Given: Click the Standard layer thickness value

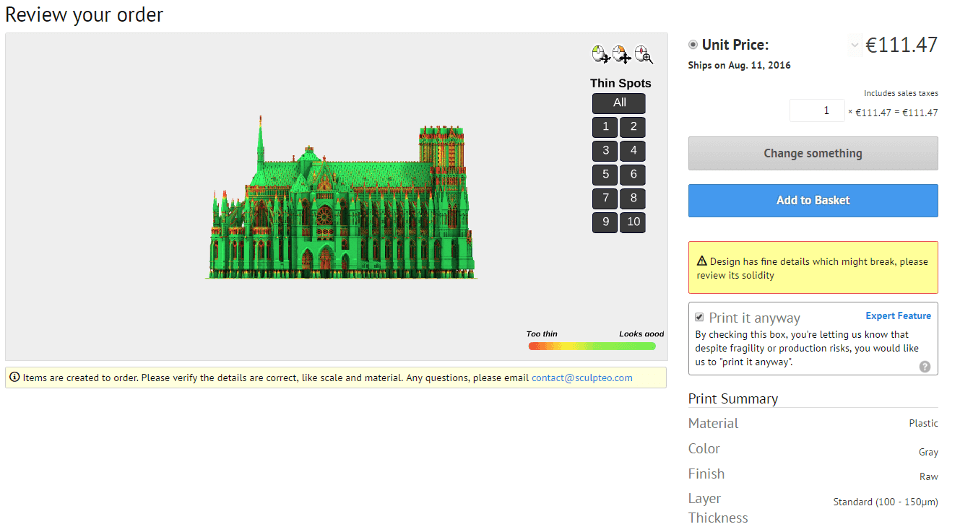Looking at the screenshot, I should (885, 502).
